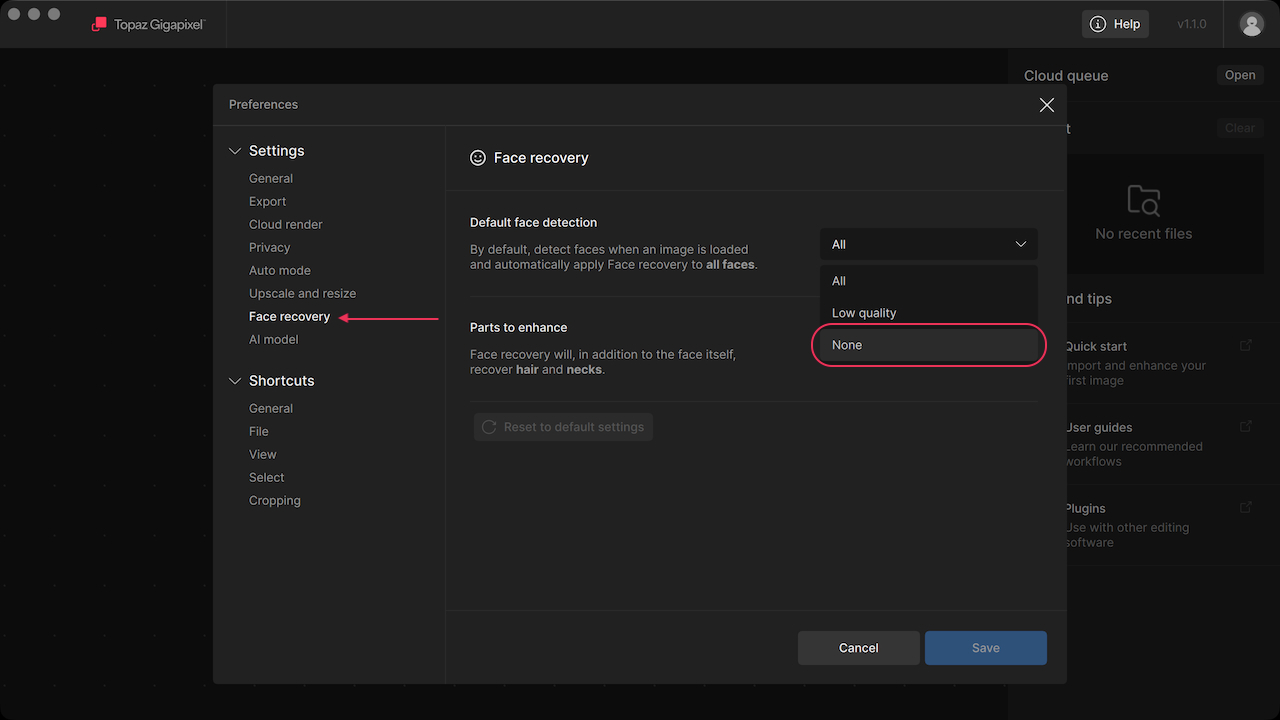Image resolution: width=1280 pixels, height=720 pixels.
Task: Click the no recent files folder icon
Action: pos(1143,201)
